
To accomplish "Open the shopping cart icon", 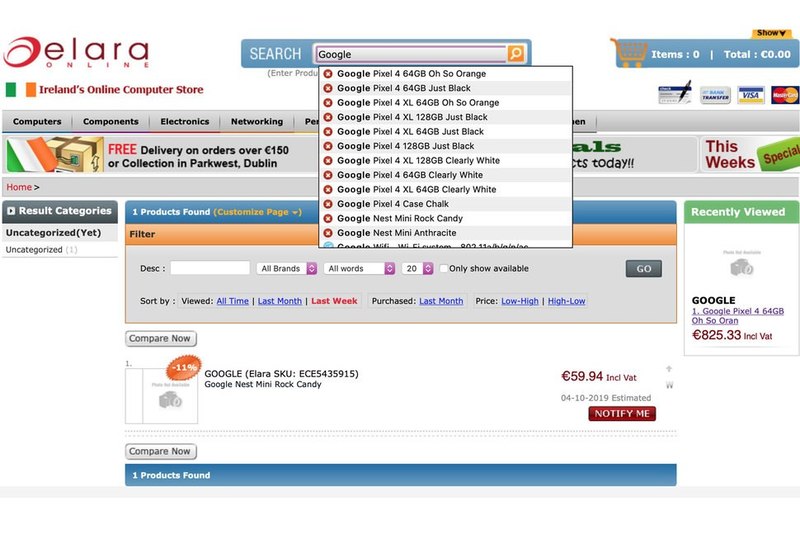I will pos(629,53).
